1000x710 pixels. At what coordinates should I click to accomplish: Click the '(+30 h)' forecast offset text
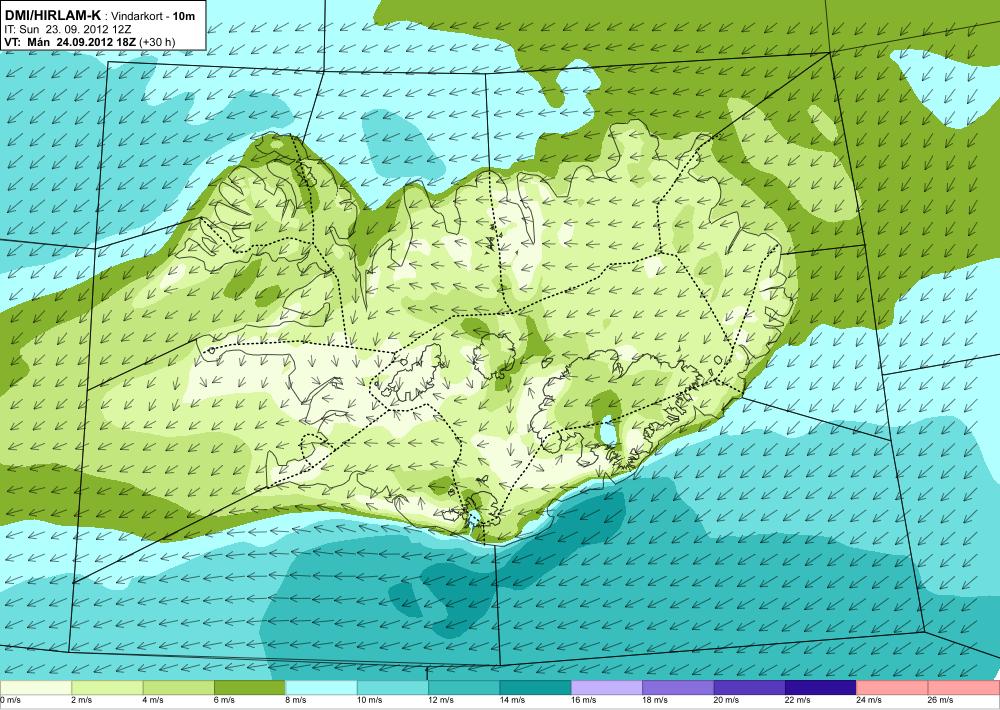(156, 42)
